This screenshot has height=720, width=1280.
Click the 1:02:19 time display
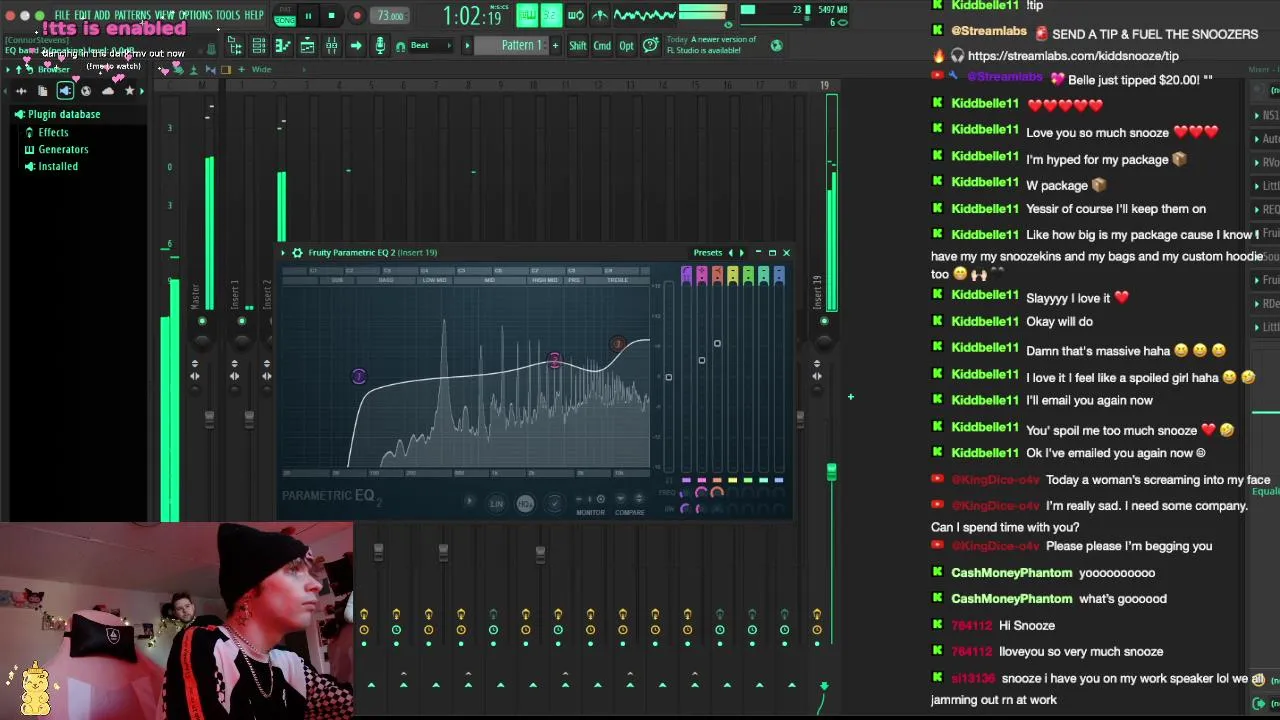(x=473, y=16)
